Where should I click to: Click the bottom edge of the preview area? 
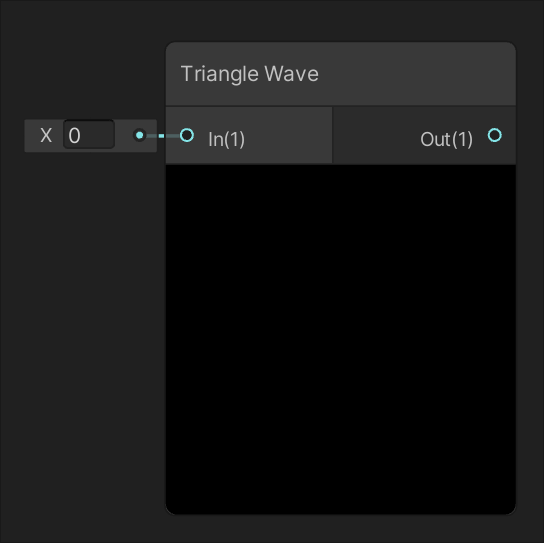tap(341, 513)
